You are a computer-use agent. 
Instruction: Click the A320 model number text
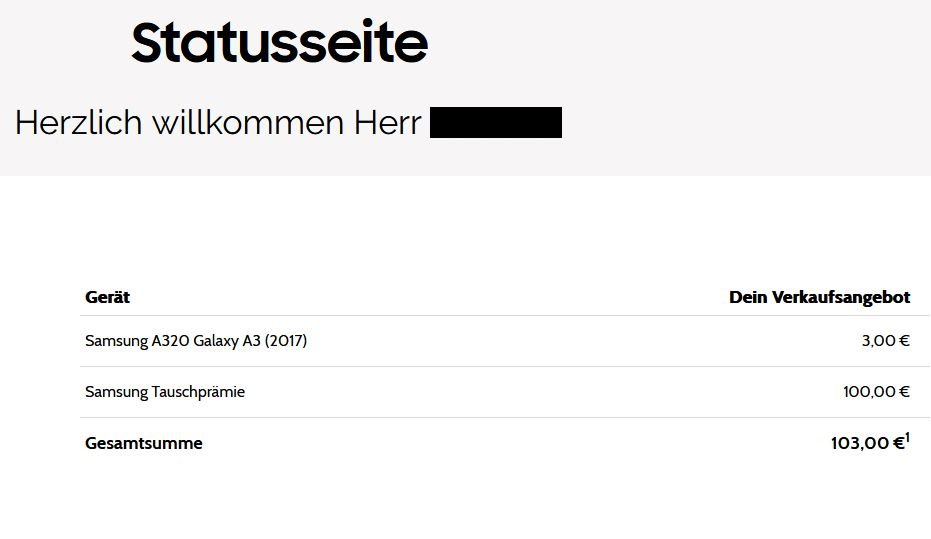tap(172, 341)
